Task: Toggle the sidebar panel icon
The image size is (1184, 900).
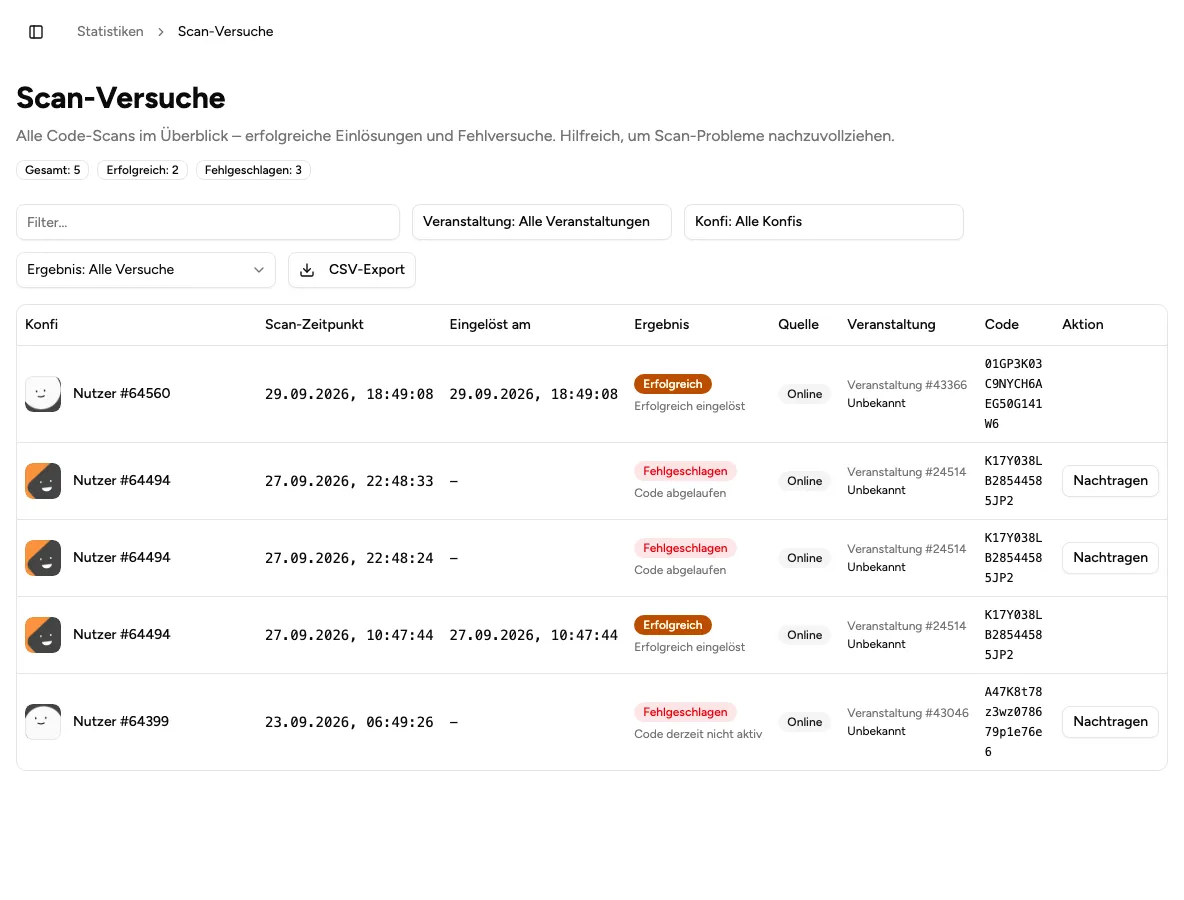Action: click(35, 32)
